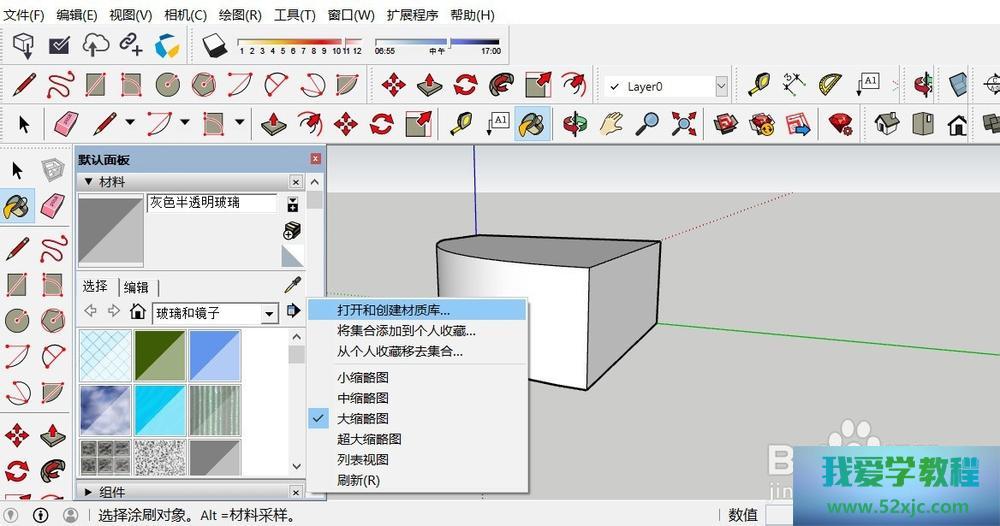
Task: Click the material sample eyedropper icon
Action: point(292,286)
